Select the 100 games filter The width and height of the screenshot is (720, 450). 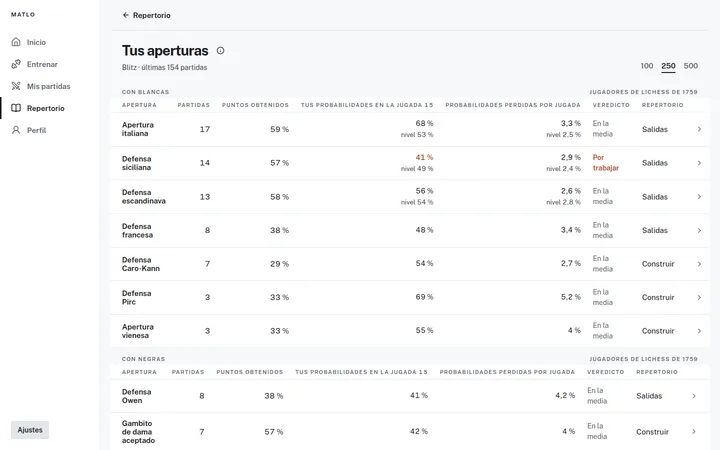click(x=647, y=66)
